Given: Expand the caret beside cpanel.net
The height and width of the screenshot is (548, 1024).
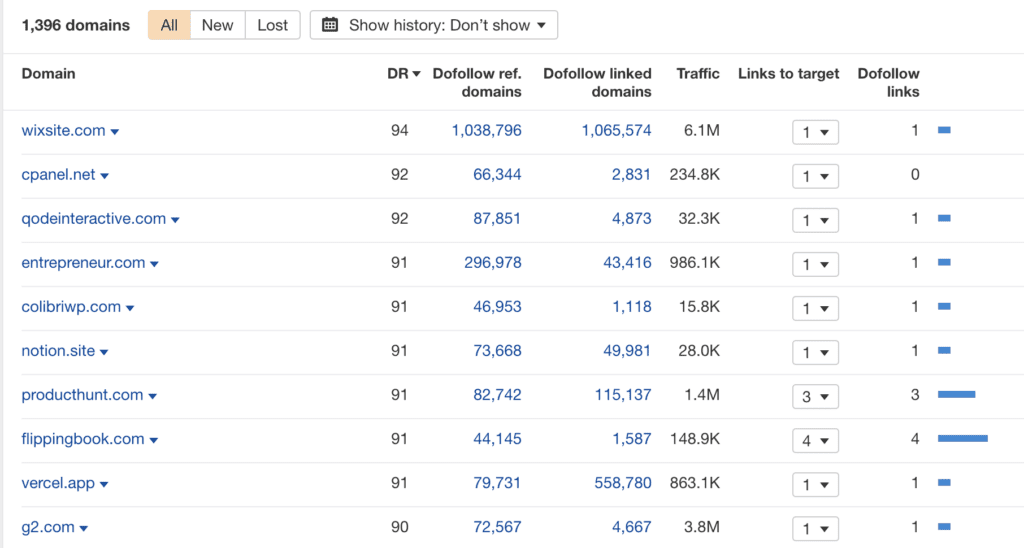Looking at the screenshot, I should coord(104,176).
